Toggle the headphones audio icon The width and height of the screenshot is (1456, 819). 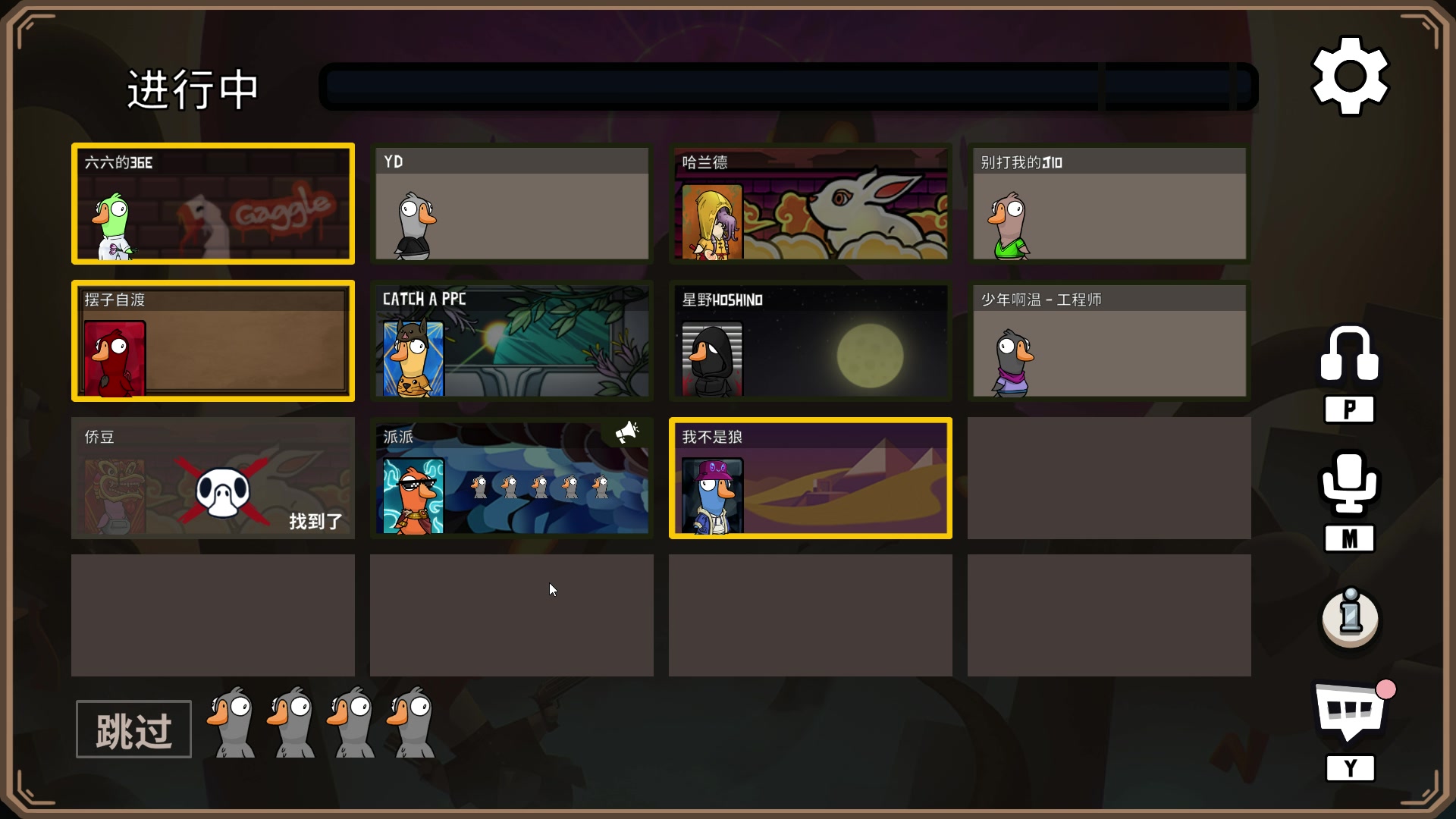pyautogui.click(x=1349, y=353)
